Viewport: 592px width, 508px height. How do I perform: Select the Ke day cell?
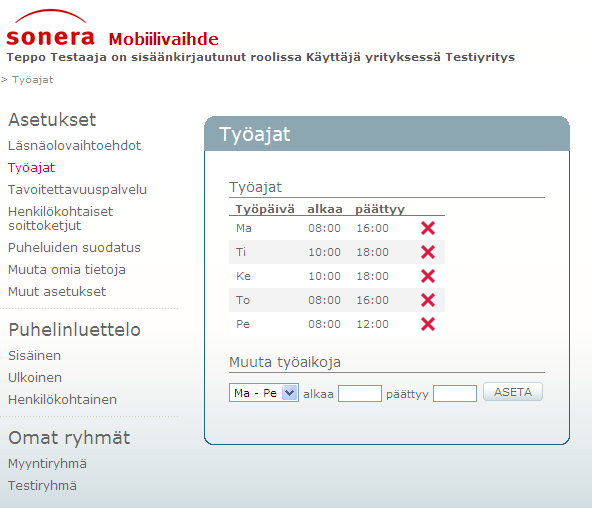243,276
